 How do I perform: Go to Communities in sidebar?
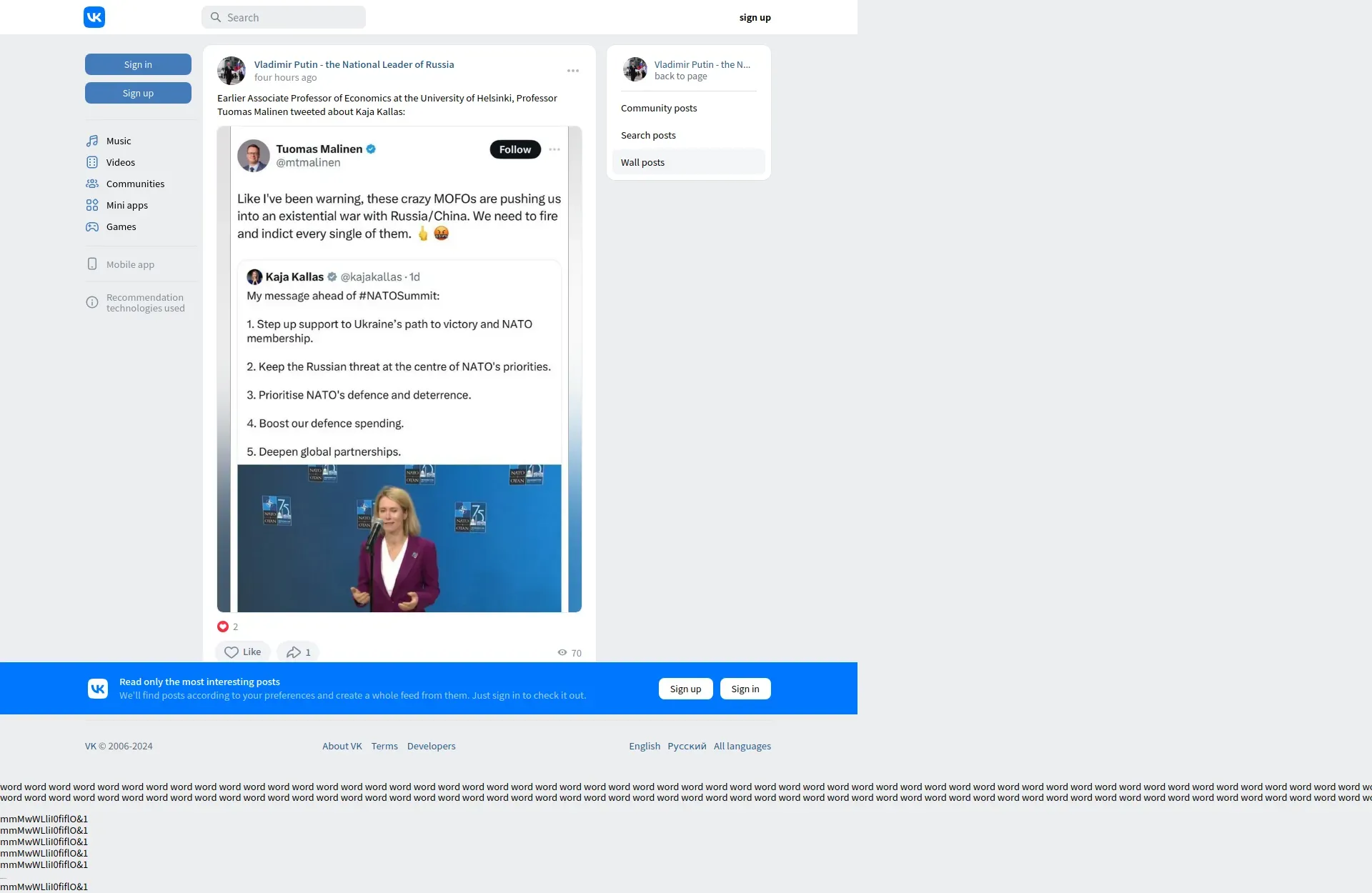click(134, 184)
